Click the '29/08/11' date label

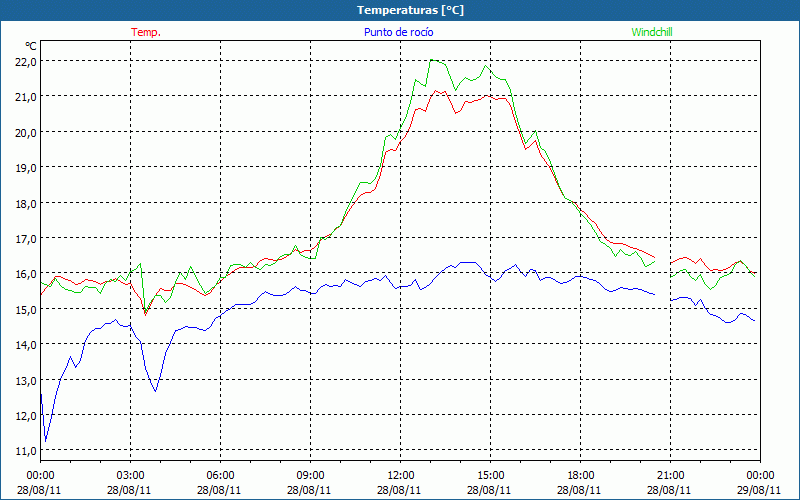[759, 490]
